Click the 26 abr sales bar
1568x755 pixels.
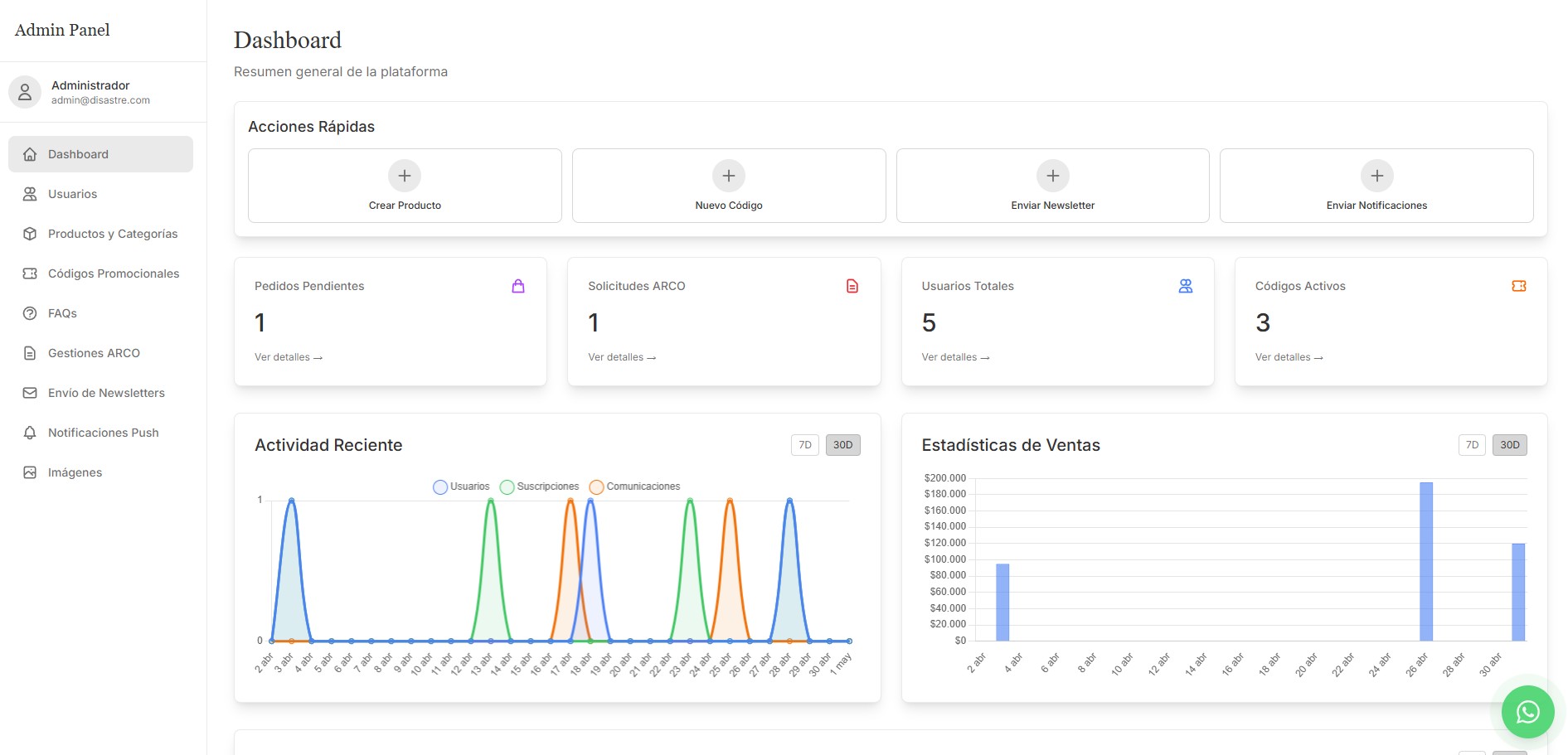click(1426, 561)
